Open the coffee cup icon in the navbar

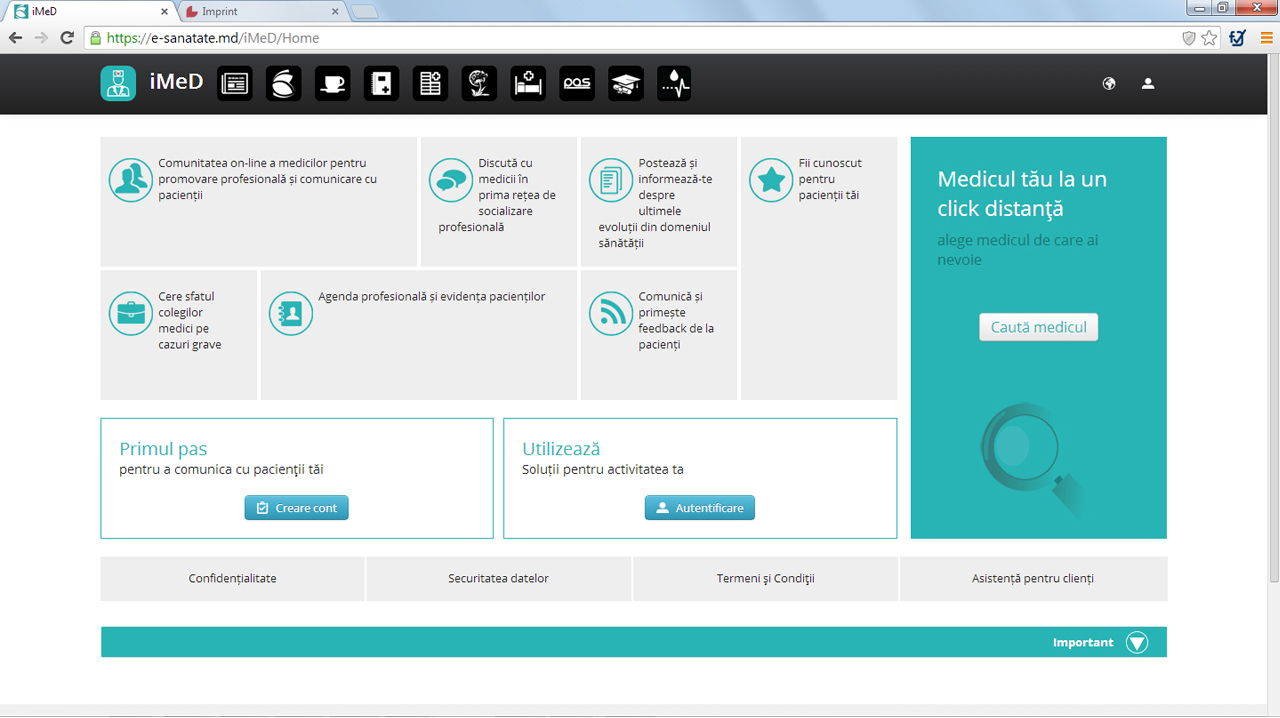pyautogui.click(x=332, y=84)
